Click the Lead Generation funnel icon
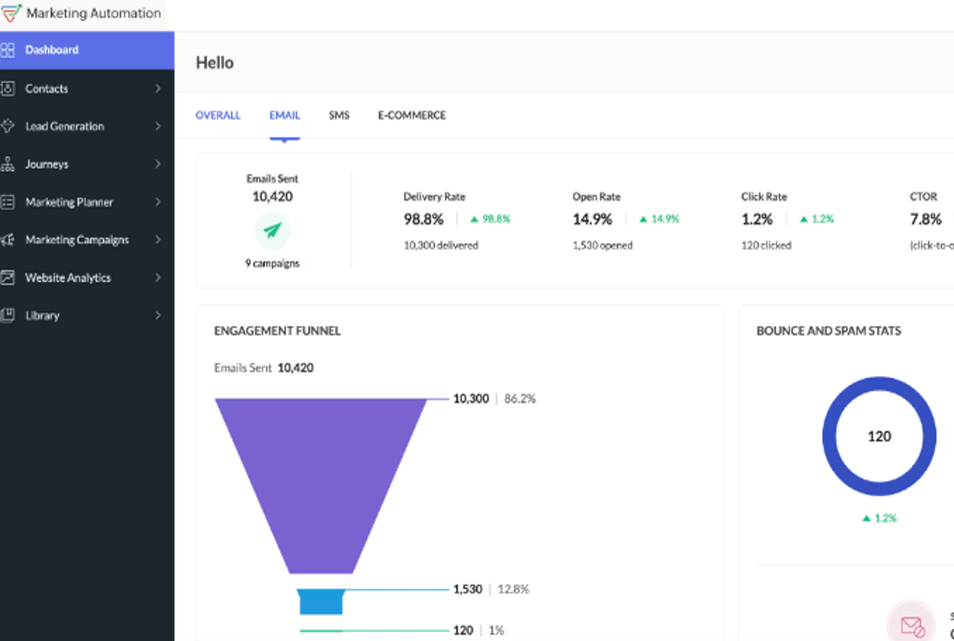Viewport: 954px width, 641px height. (7, 126)
